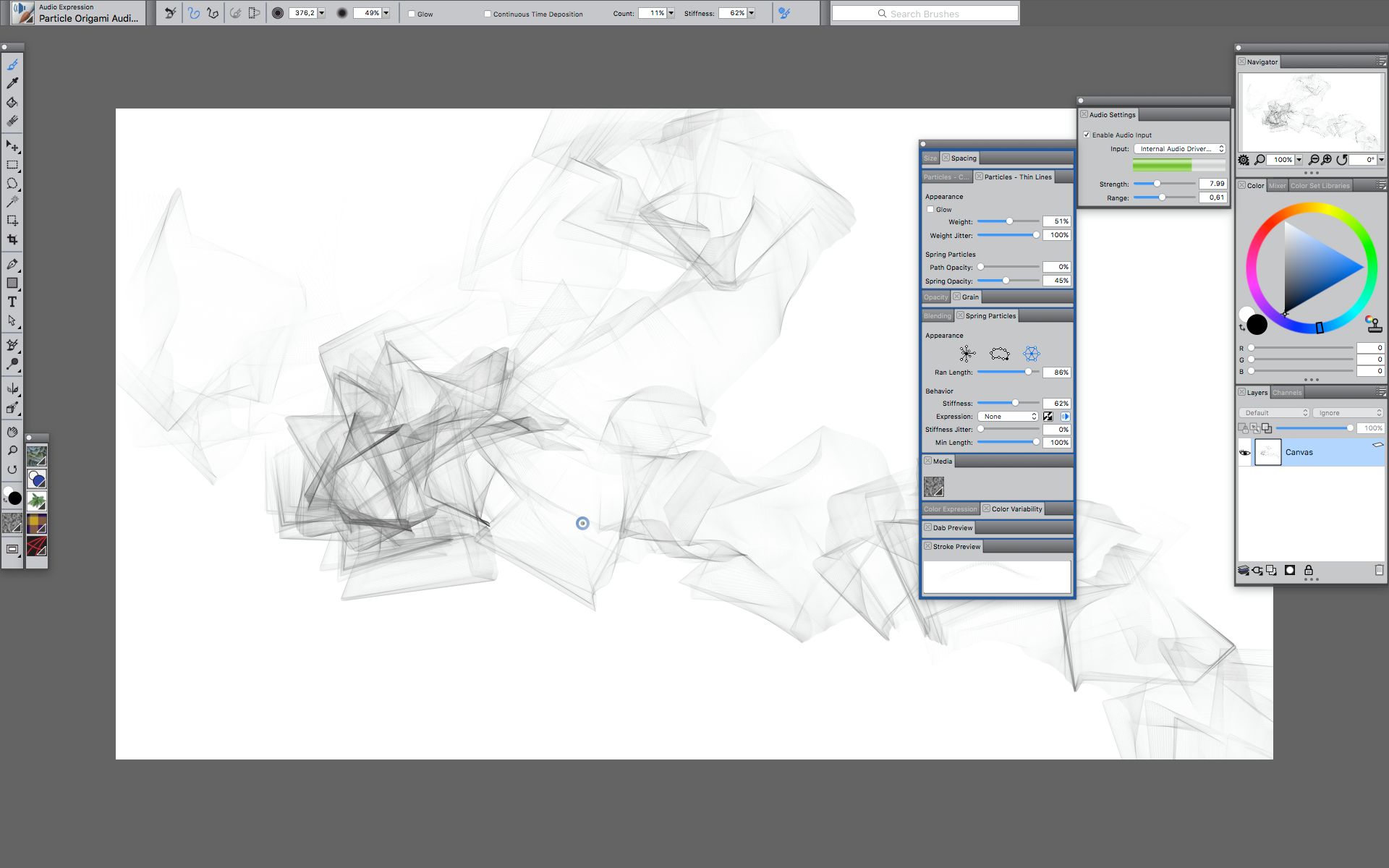The width and height of the screenshot is (1389, 868).
Task: Select the Text tool
Action: pos(12,302)
